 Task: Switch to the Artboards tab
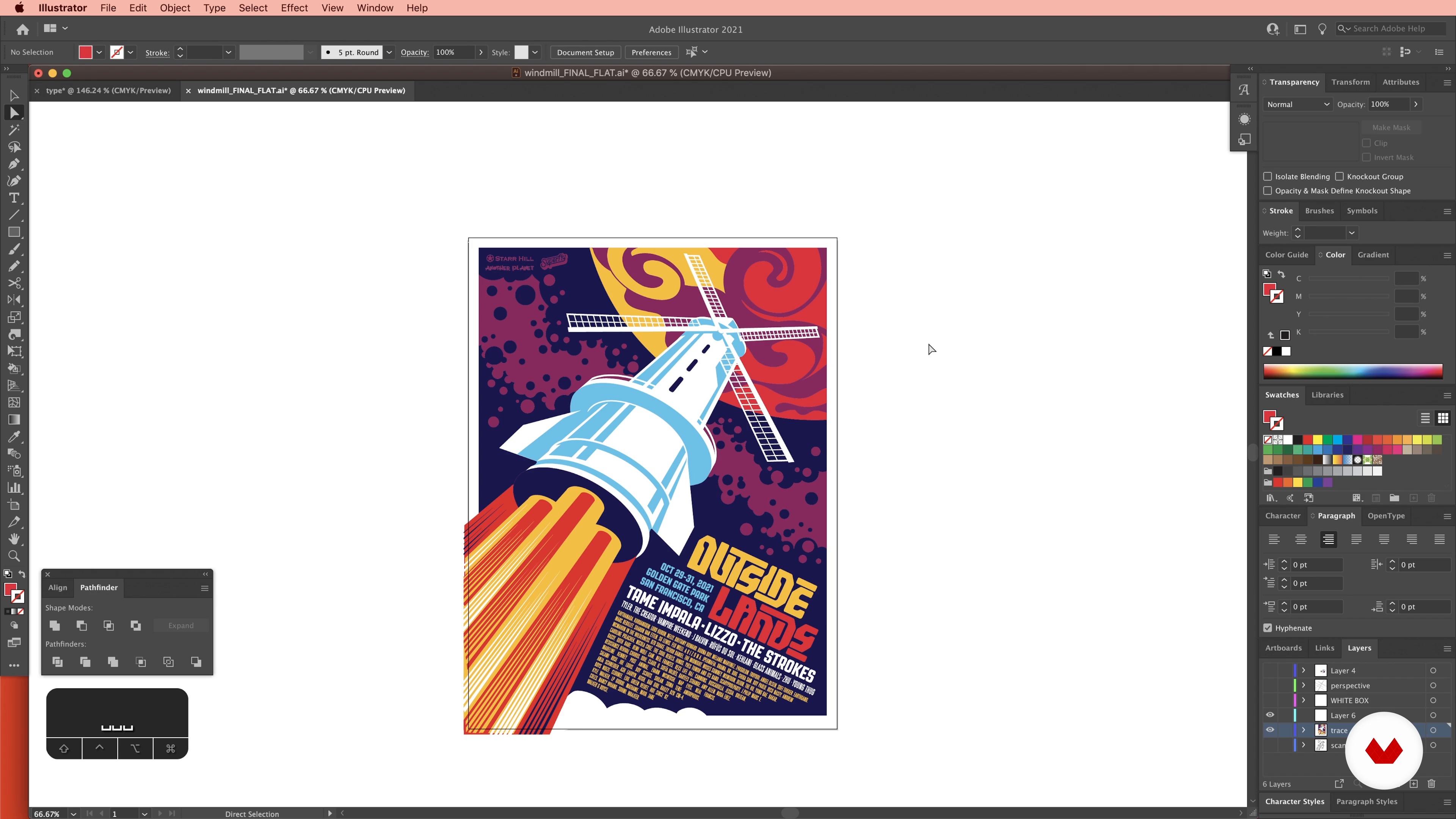pyautogui.click(x=1283, y=648)
